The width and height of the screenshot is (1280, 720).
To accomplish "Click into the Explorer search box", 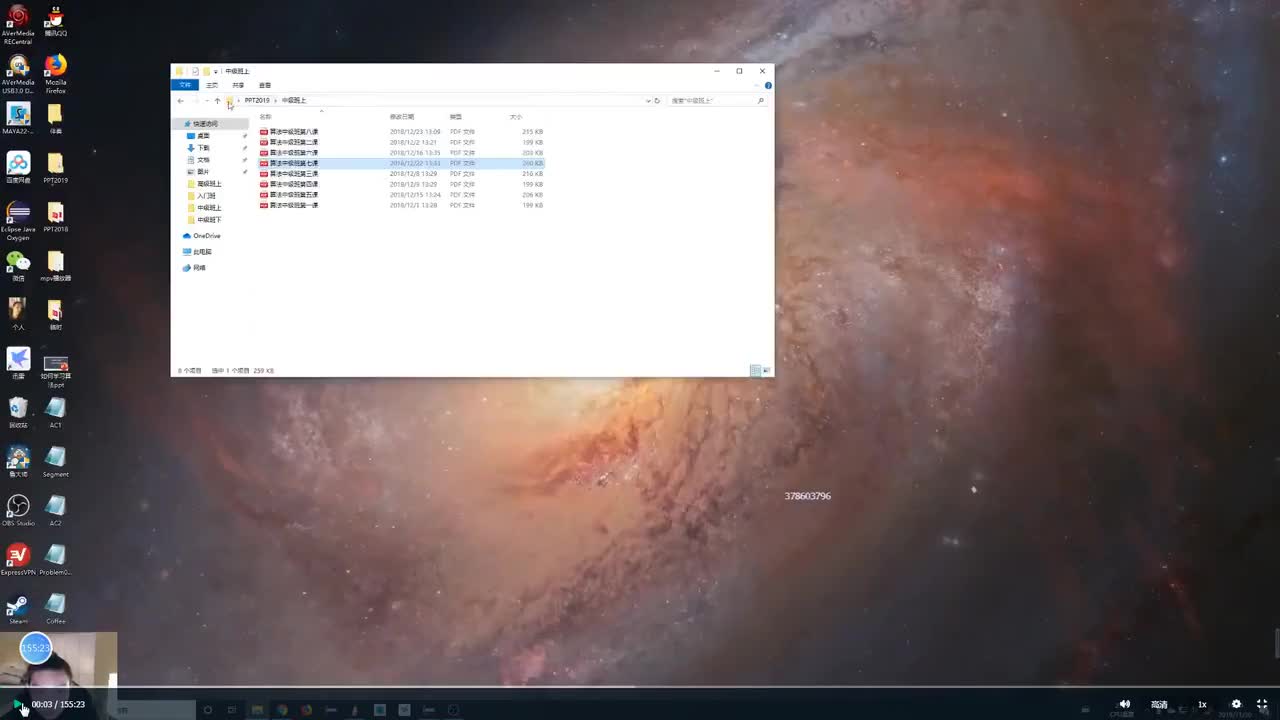I will click(x=717, y=101).
